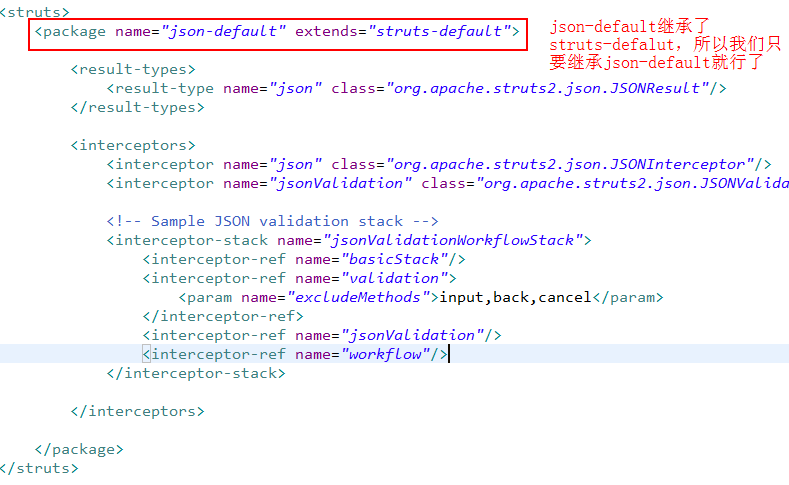Click interceptor-ref name "jsonValidation" value
The height and width of the screenshot is (485, 789).
[413, 336]
